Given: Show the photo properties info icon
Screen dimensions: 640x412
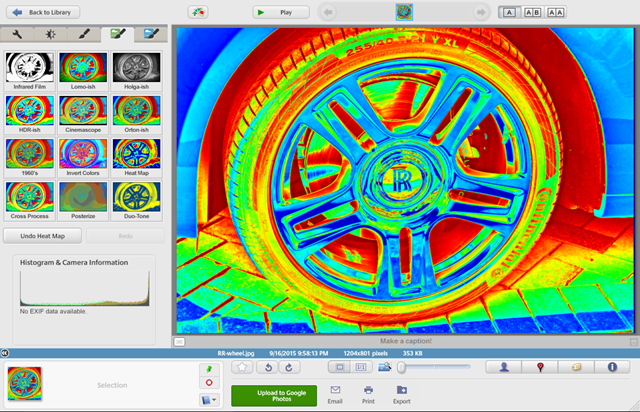Looking at the screenshot, I should tap(611, 367).
